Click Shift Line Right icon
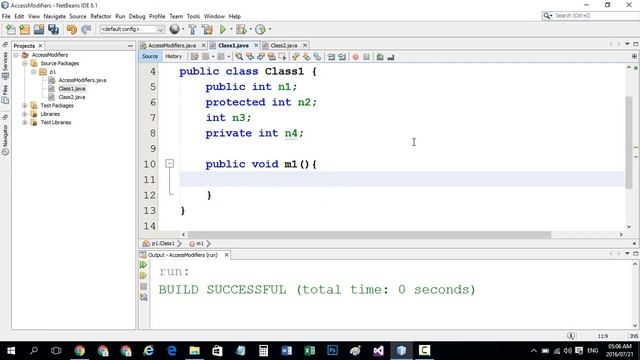The width and height of the screenshot is (640, 360). pyautogui.click(x=342, y=57)
